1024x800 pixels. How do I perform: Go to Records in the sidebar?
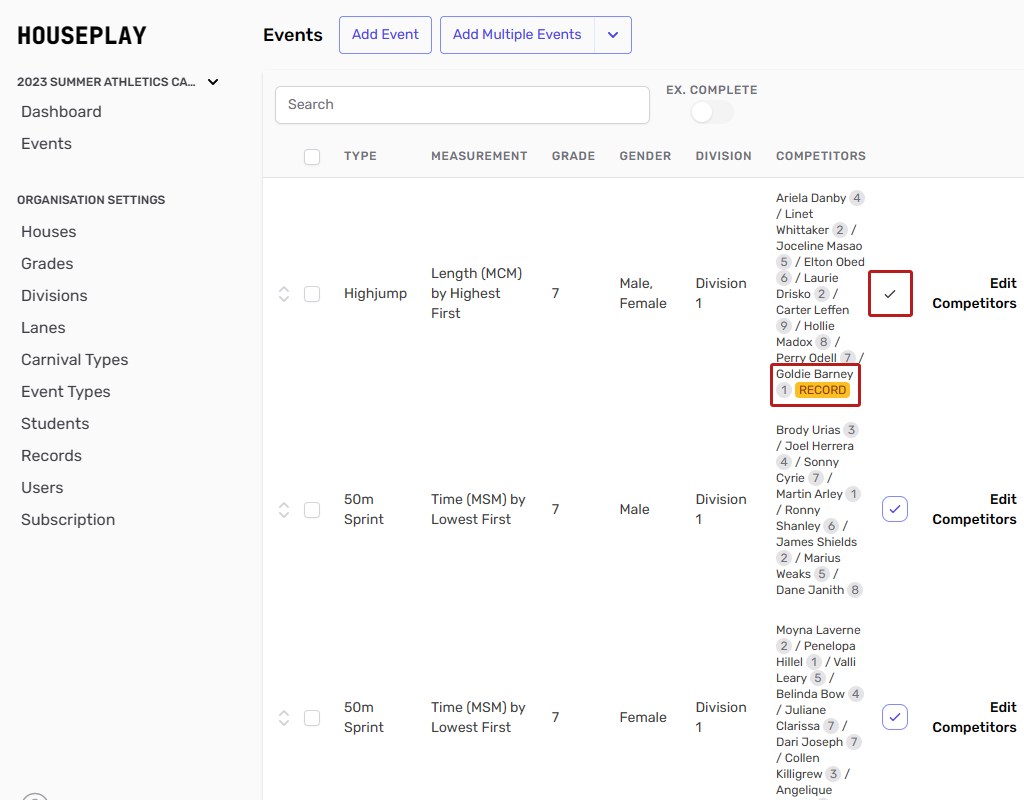[51, 456]
